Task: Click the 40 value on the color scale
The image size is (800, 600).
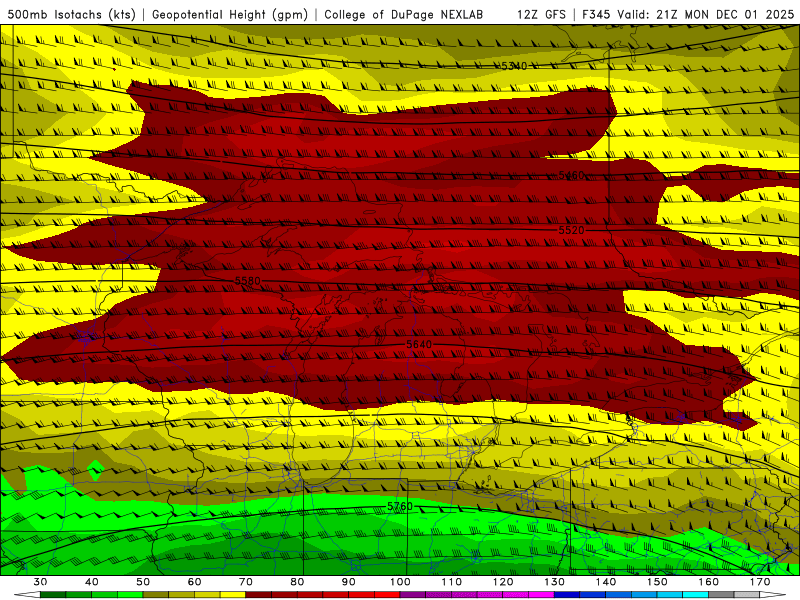Action: [x=92, y=582]
